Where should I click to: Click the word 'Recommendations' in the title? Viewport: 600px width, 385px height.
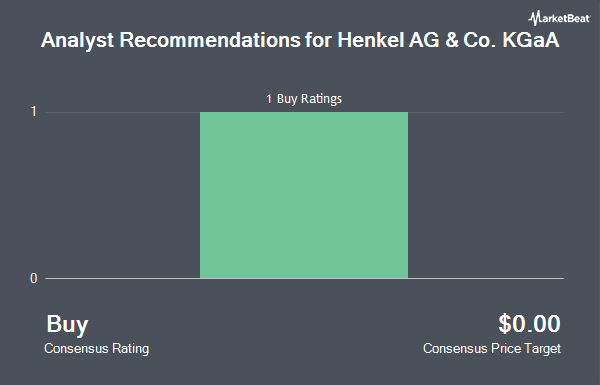point(210,40)
